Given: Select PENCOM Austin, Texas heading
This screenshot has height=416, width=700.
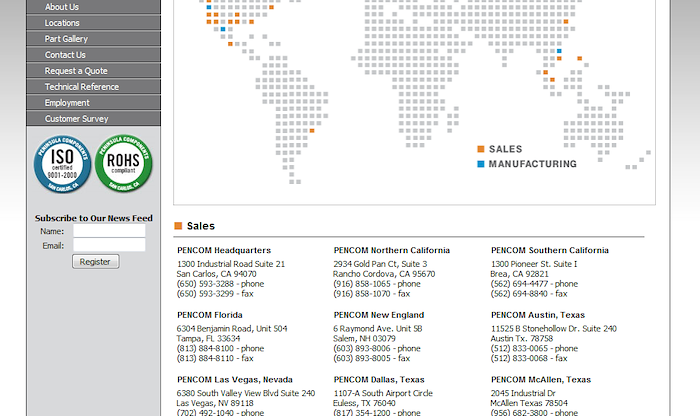Looking at the screenshot, I should click(538, 315).
